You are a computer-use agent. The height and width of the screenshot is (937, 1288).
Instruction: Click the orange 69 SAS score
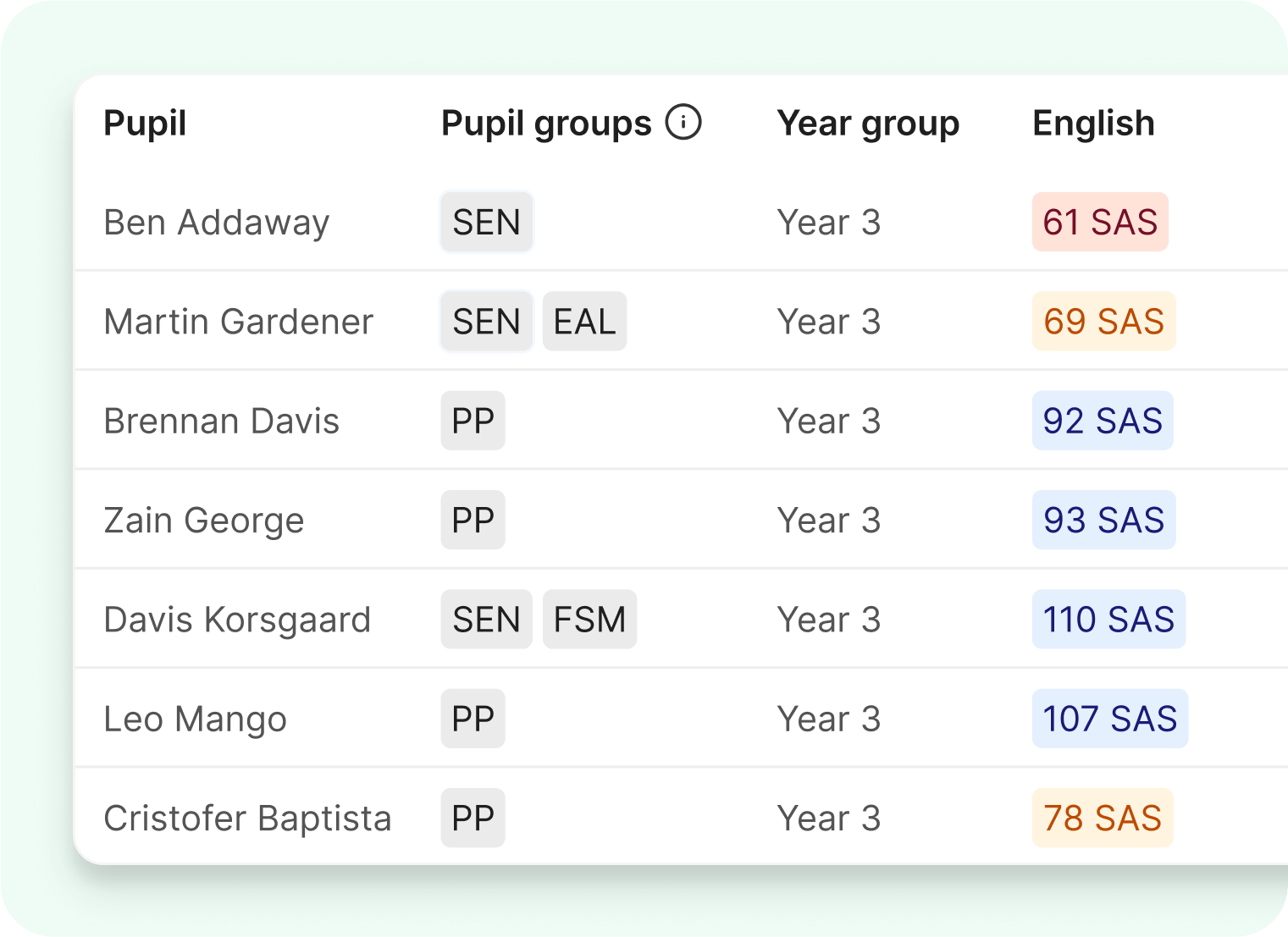(1103, 322)
